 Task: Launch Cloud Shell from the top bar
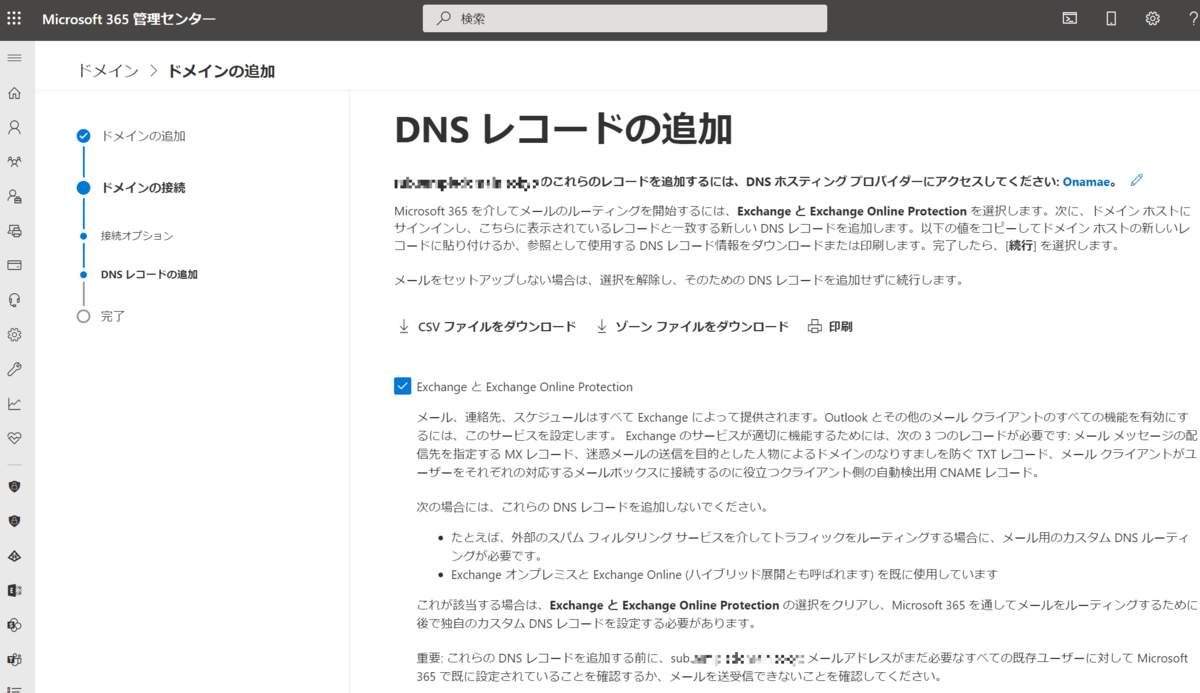click(x=1069, y=18)
